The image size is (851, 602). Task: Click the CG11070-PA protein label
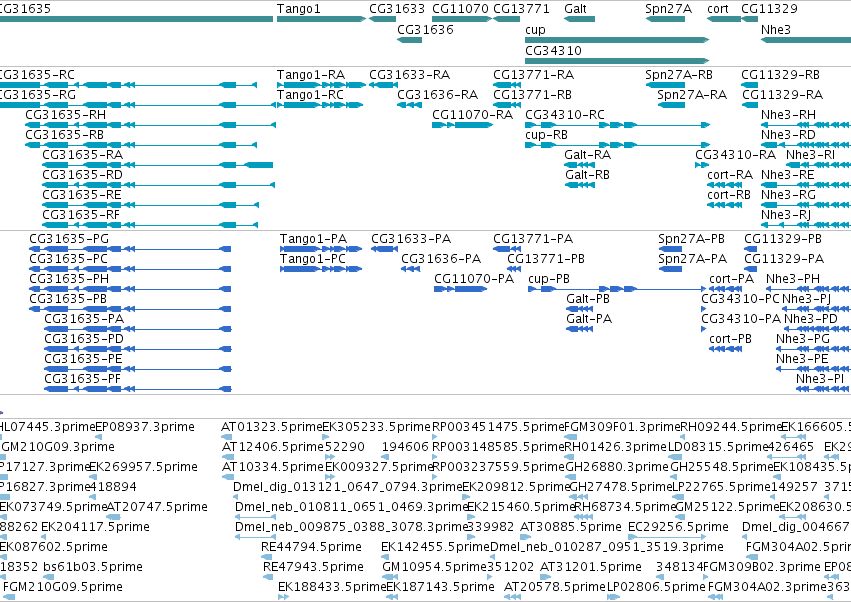(x=474, y=279)
